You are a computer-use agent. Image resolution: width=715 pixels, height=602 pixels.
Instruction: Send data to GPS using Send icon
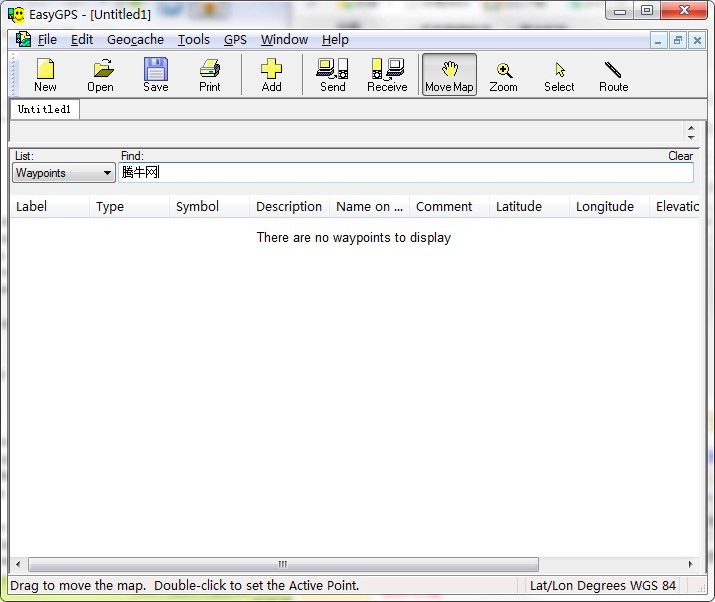332,75
